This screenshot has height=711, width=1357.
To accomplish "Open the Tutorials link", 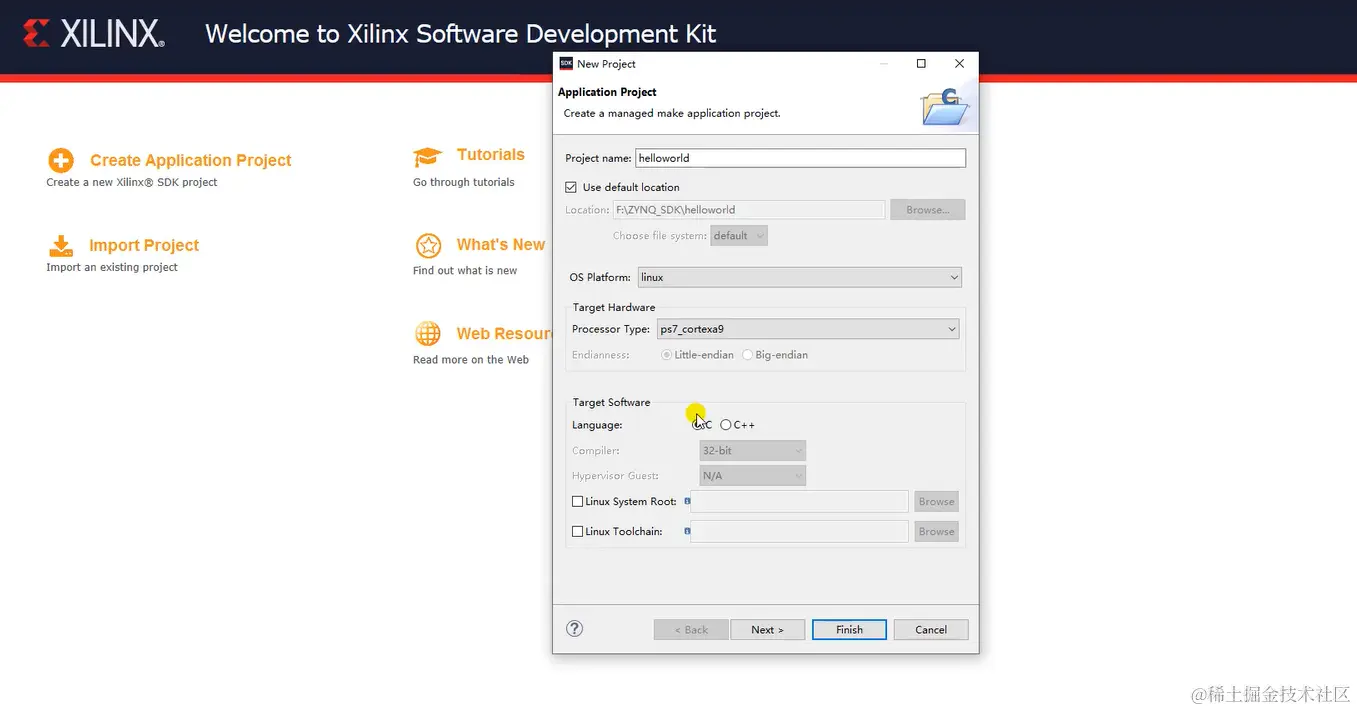I will (491, 154).
